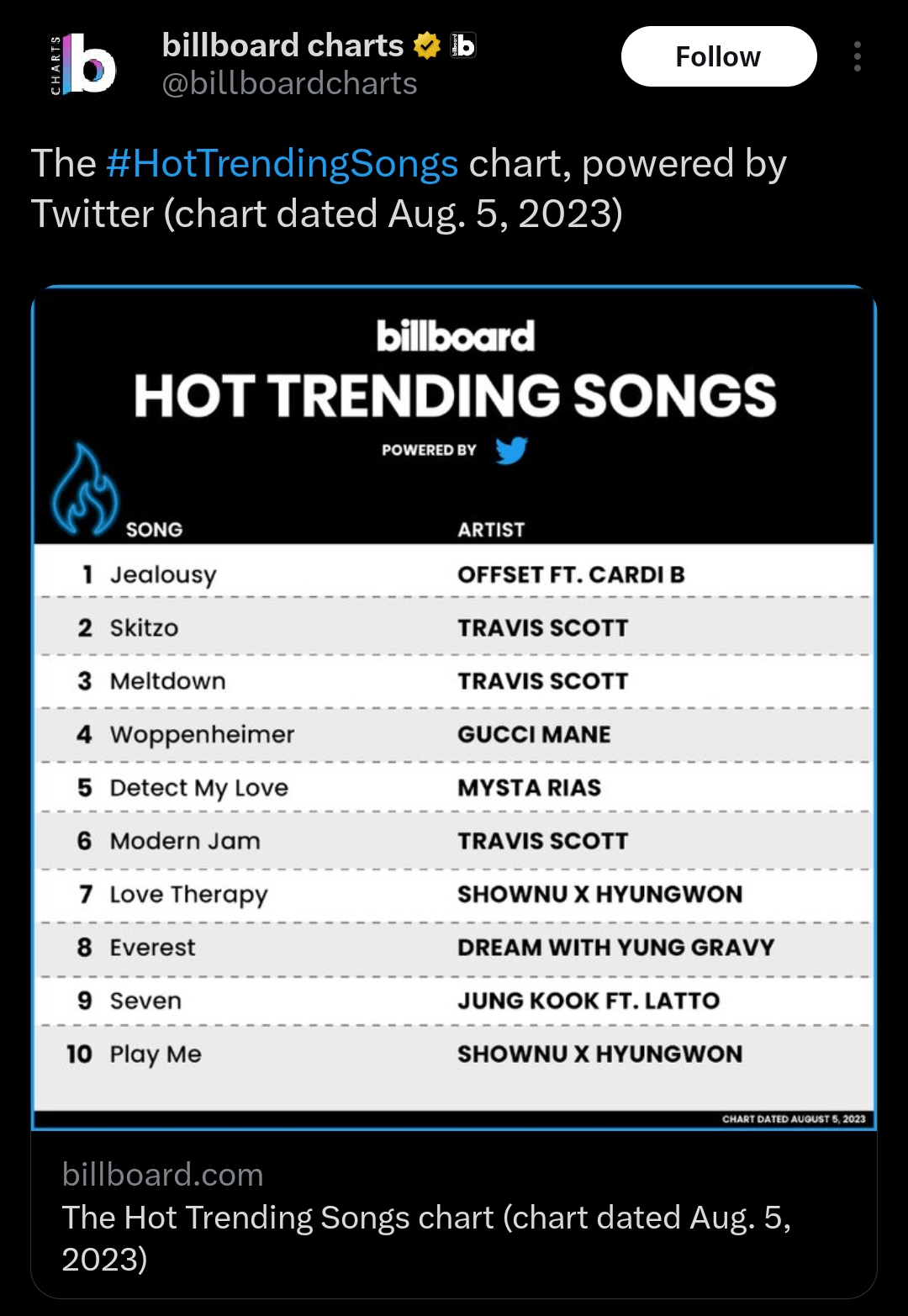
Task: Click the three-dot more options icon
Action: (x=858, y=56)
